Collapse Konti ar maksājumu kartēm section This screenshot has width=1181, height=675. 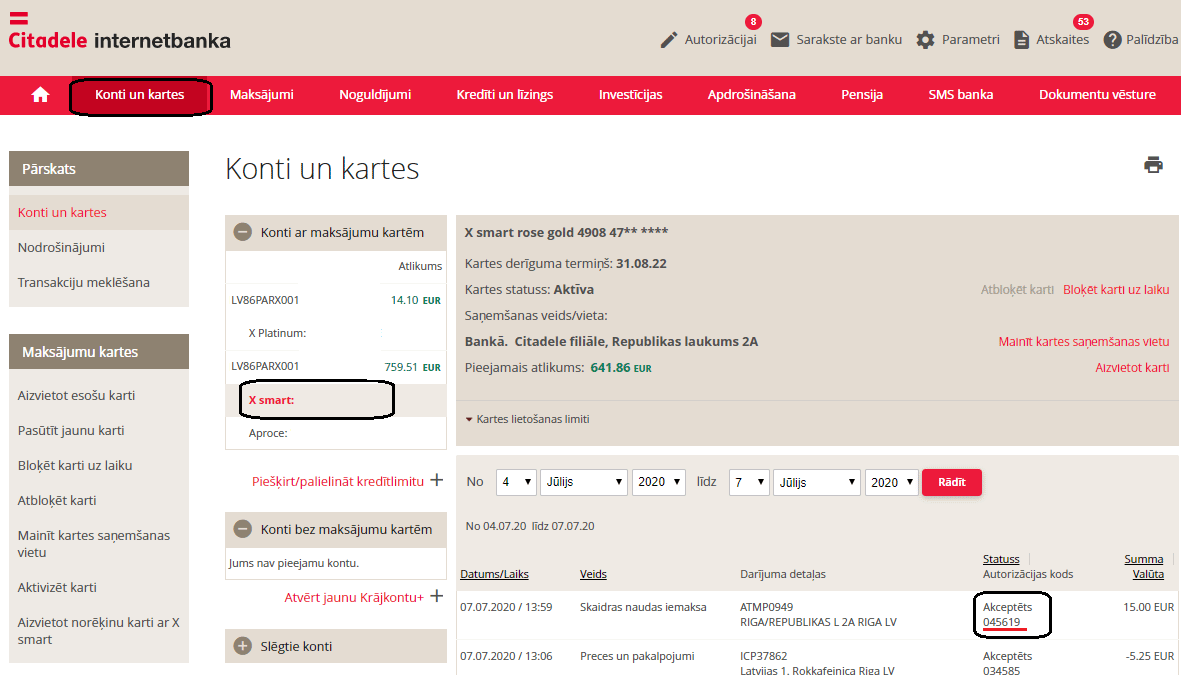point(242,232)
